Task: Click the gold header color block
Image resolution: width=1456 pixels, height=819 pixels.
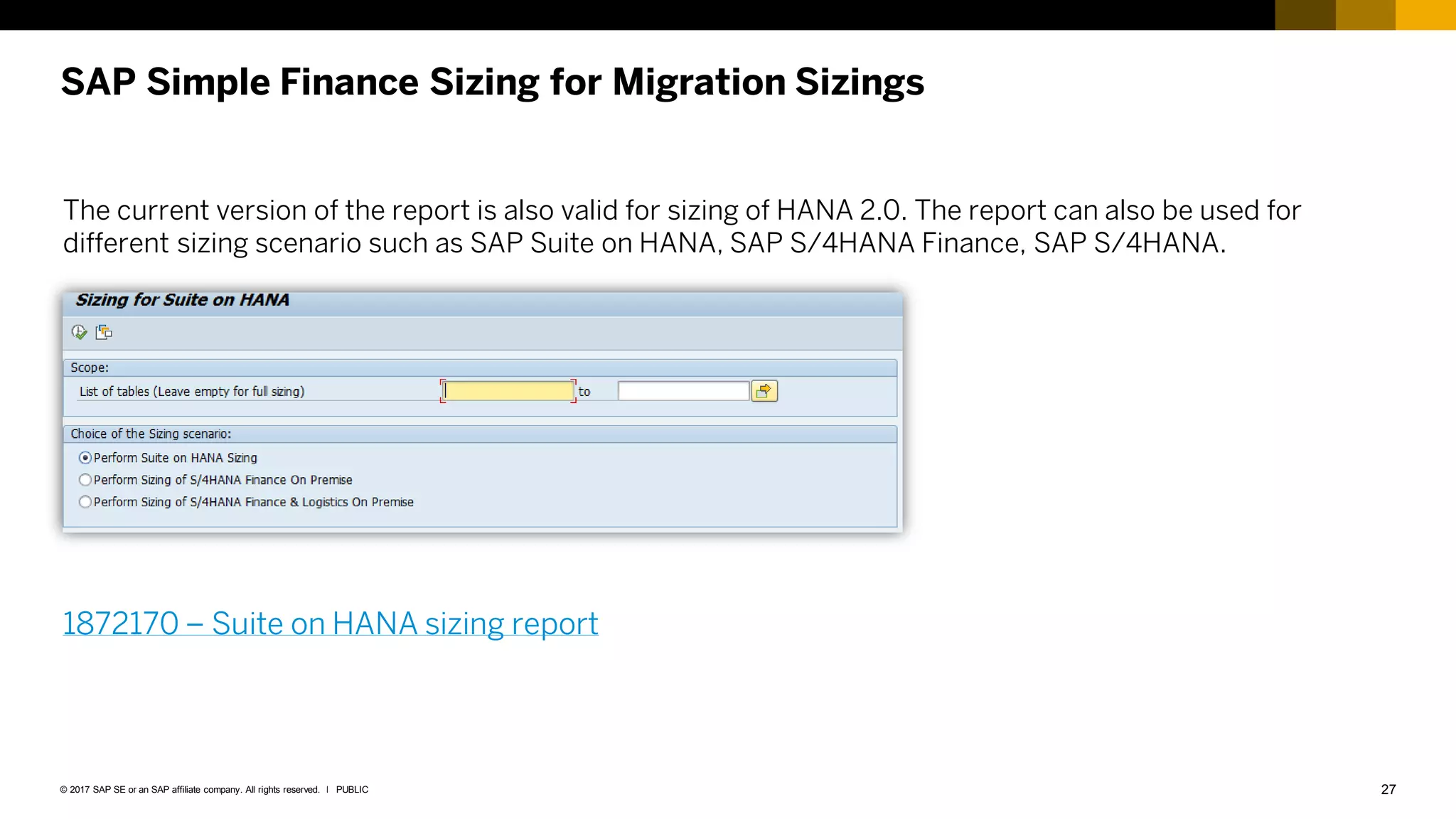Action: tap(1366, 15)
